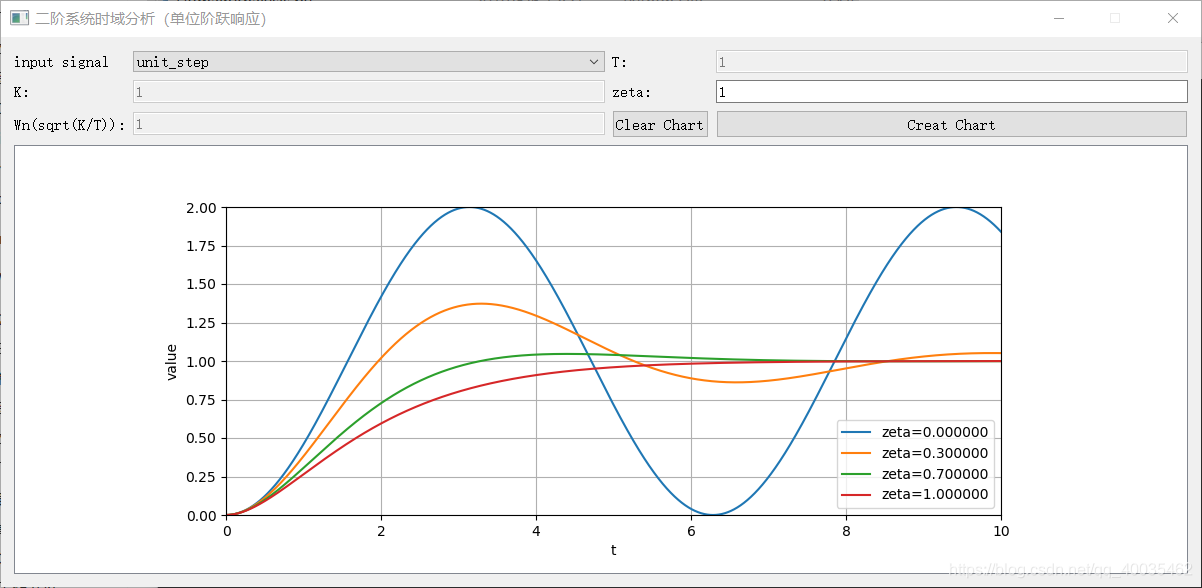
Task: Click the 't' x-axis label
Action: [613, 550]
